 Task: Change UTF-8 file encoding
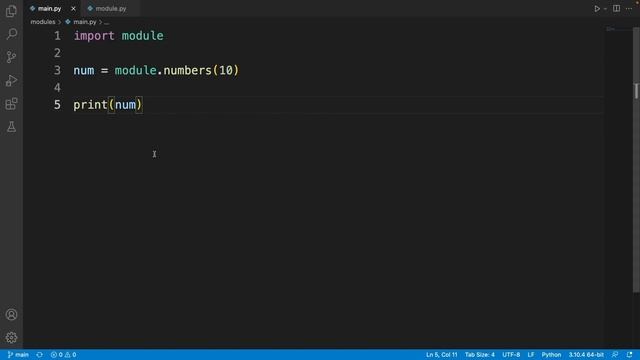coord(511,355)
